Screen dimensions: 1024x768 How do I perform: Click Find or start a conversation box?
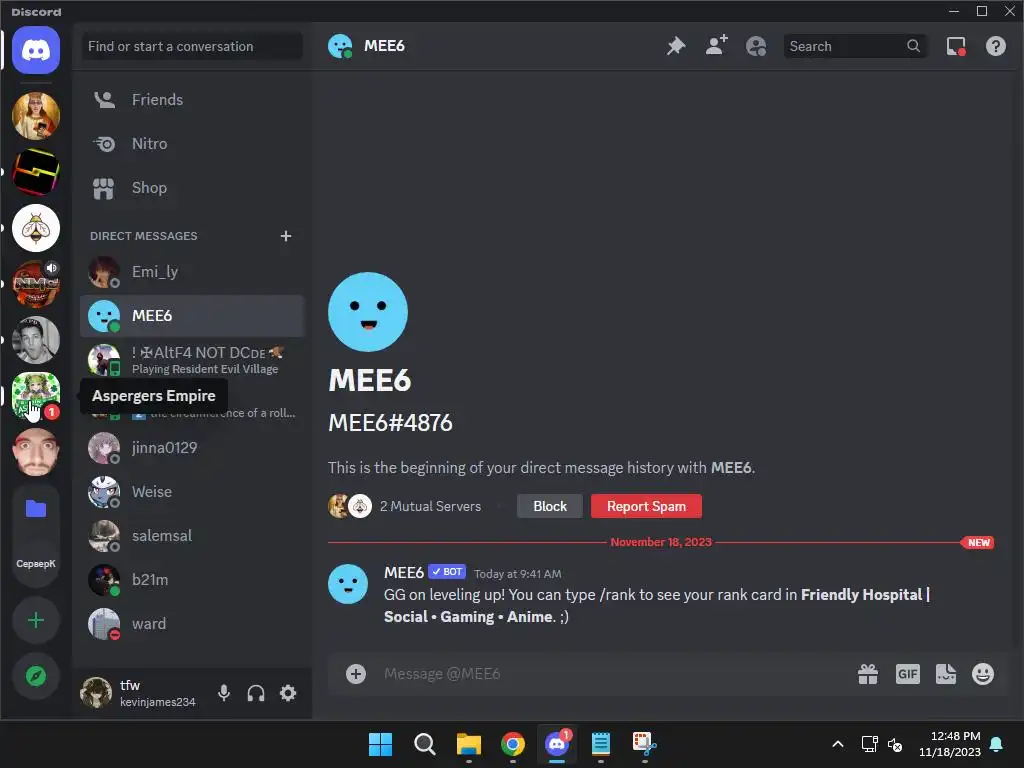[x=192, y=46]
